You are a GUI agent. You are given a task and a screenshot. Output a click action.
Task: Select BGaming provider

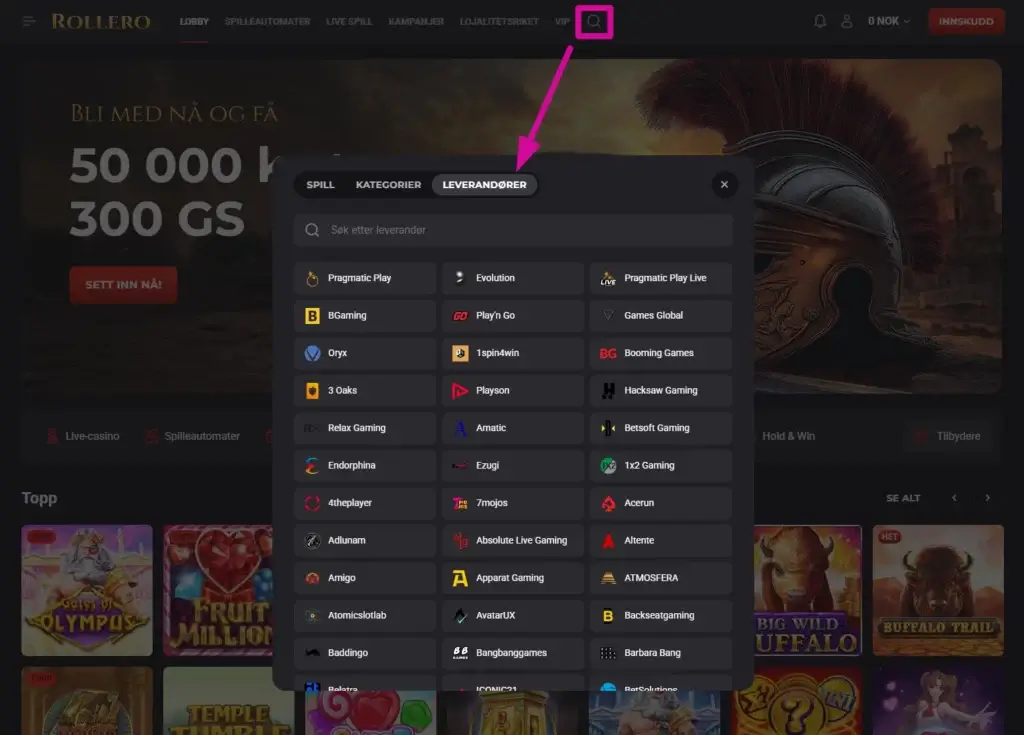(x=365, y=316)
